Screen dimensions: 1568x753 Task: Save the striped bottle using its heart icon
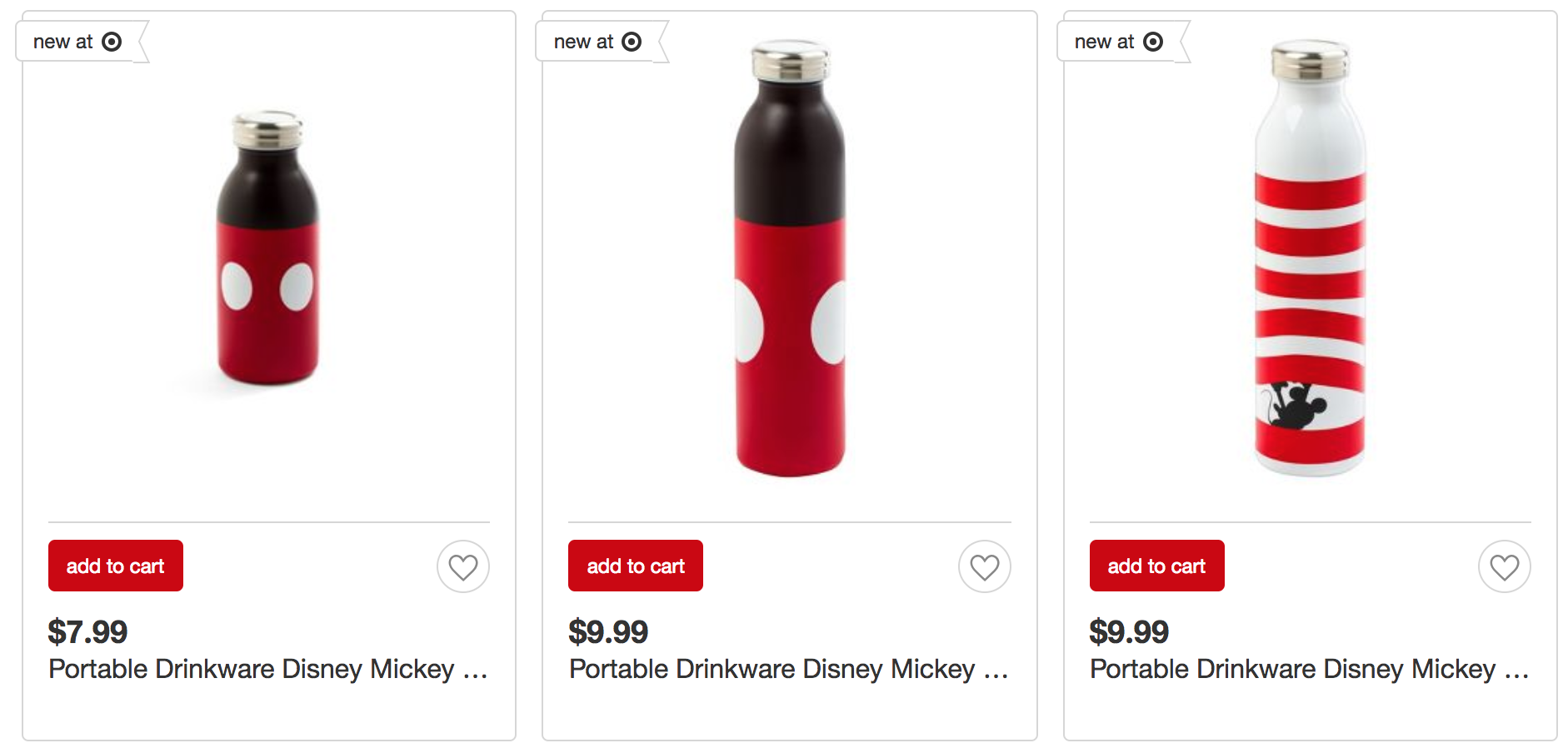pyautogui.click(x=1504, y=566)
